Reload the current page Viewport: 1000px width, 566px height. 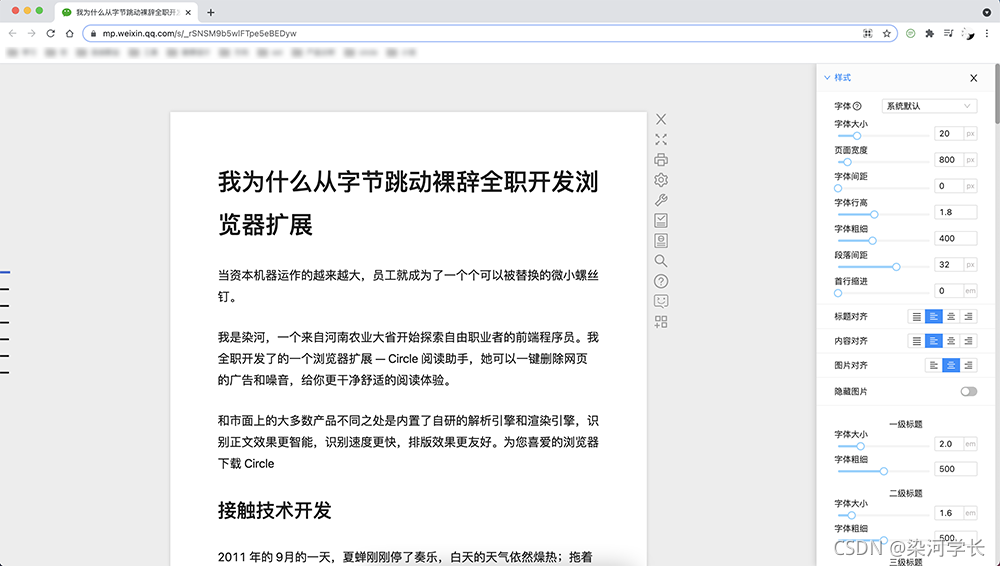50,33
